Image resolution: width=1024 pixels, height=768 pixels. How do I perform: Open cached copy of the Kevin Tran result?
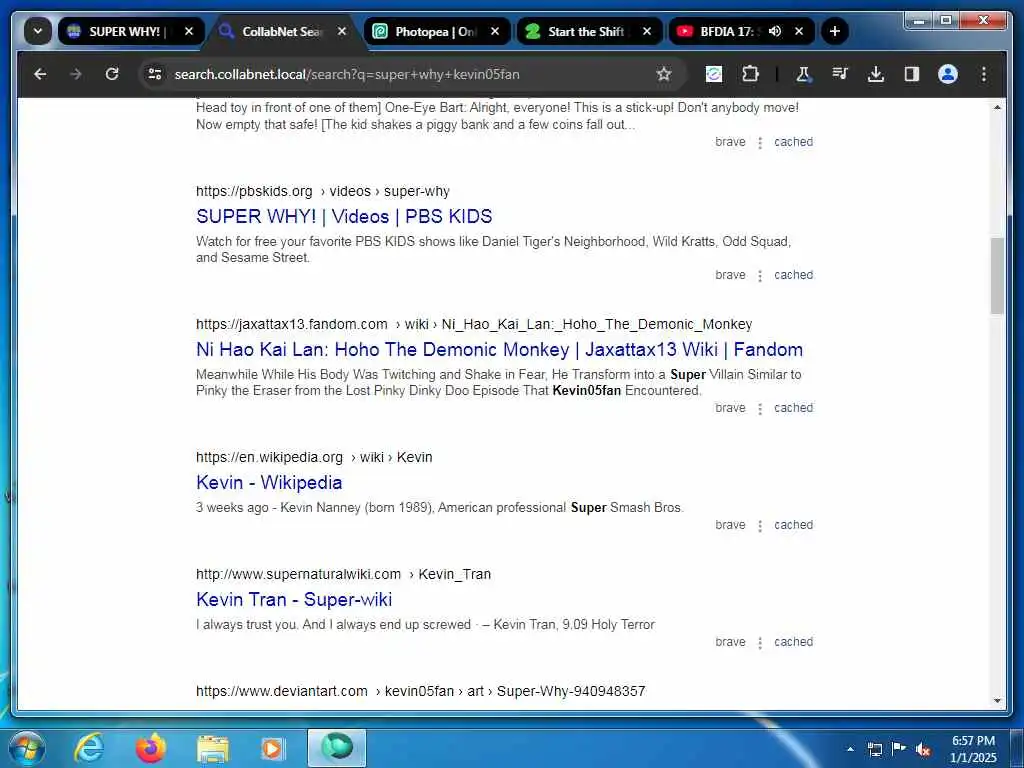pos(793,642)
